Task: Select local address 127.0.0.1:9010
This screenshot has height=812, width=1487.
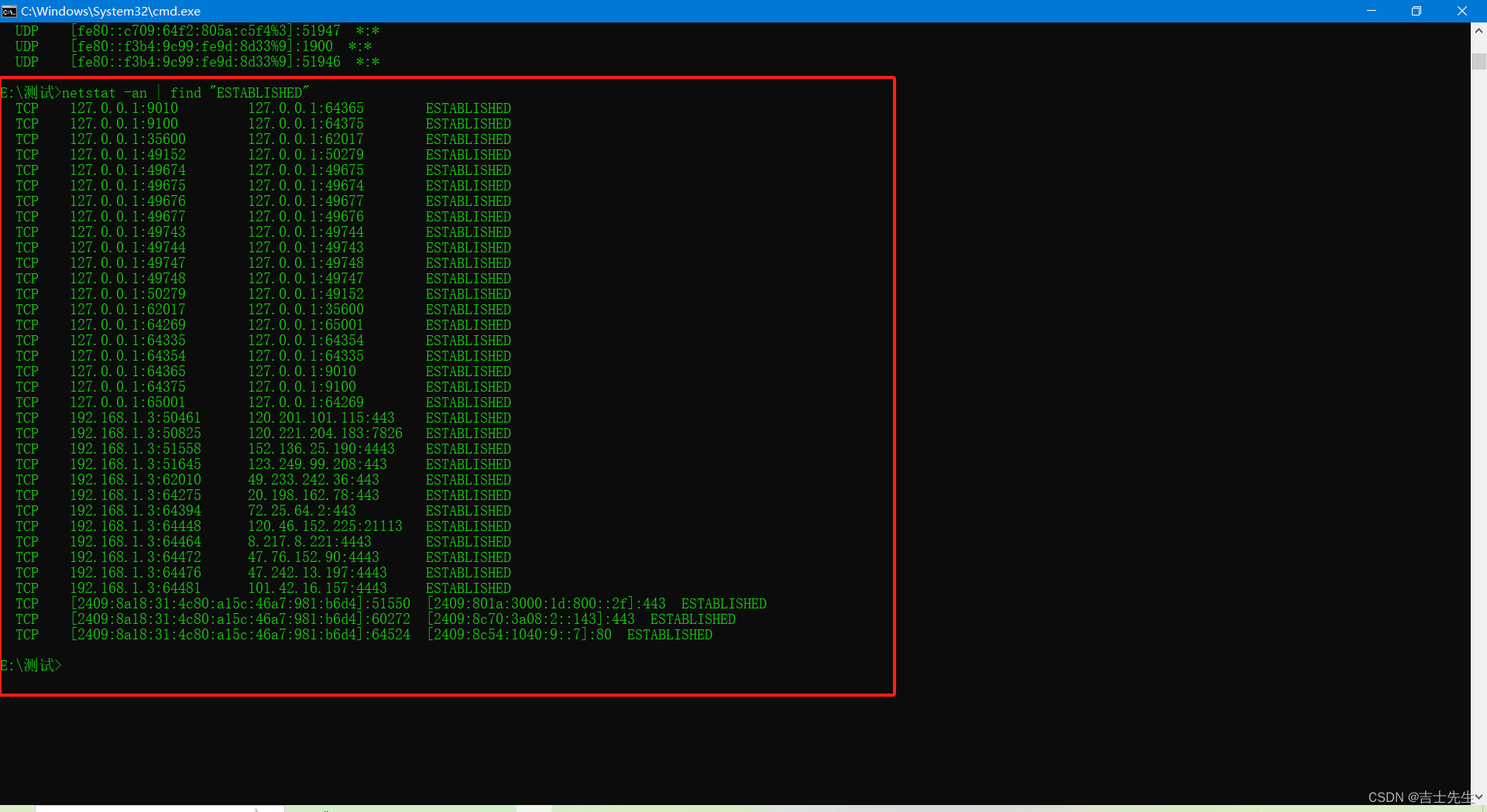Action: point(124,108)
